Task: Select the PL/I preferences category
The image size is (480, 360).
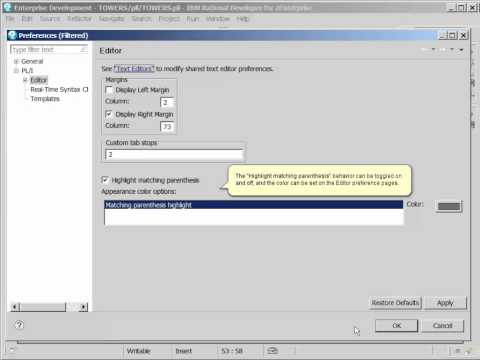Action: (27, 71)
